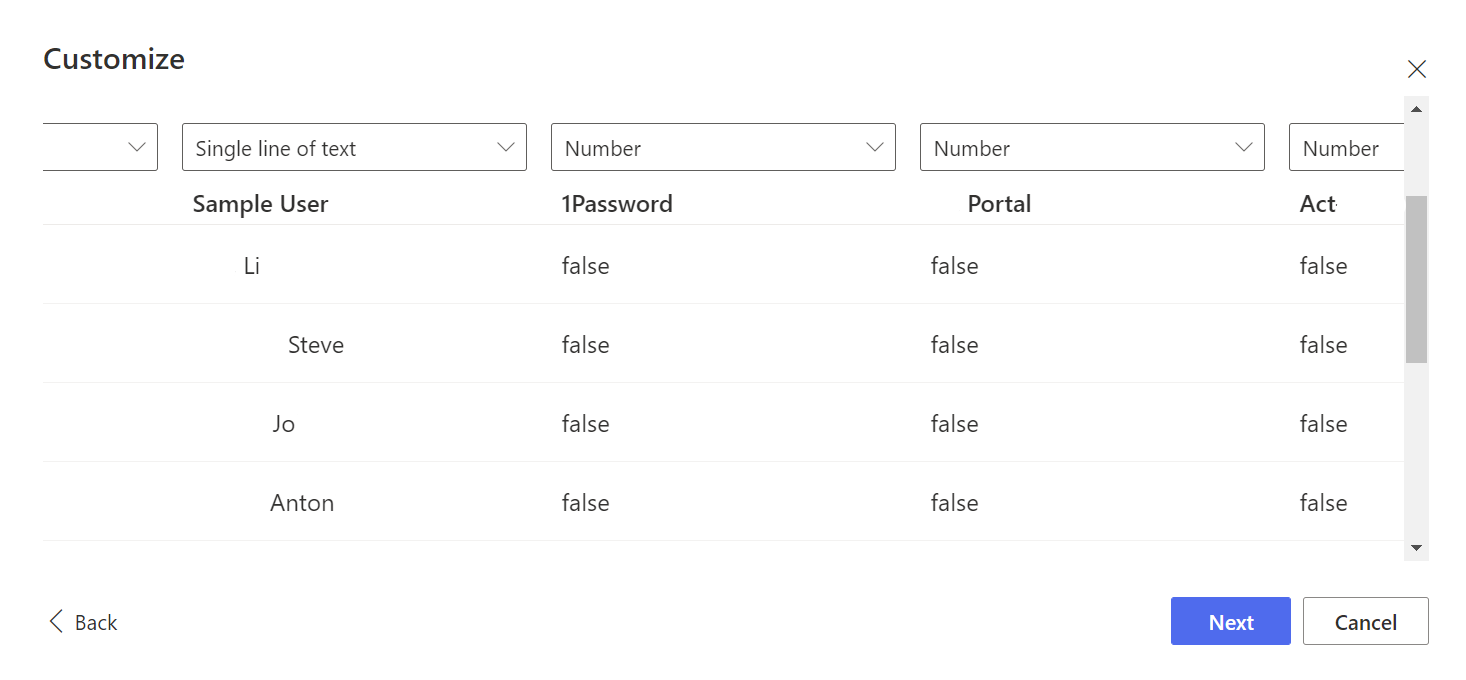
Task: Open the partially visible leftmost column dropdown
Action: click(x=101, y=147)
